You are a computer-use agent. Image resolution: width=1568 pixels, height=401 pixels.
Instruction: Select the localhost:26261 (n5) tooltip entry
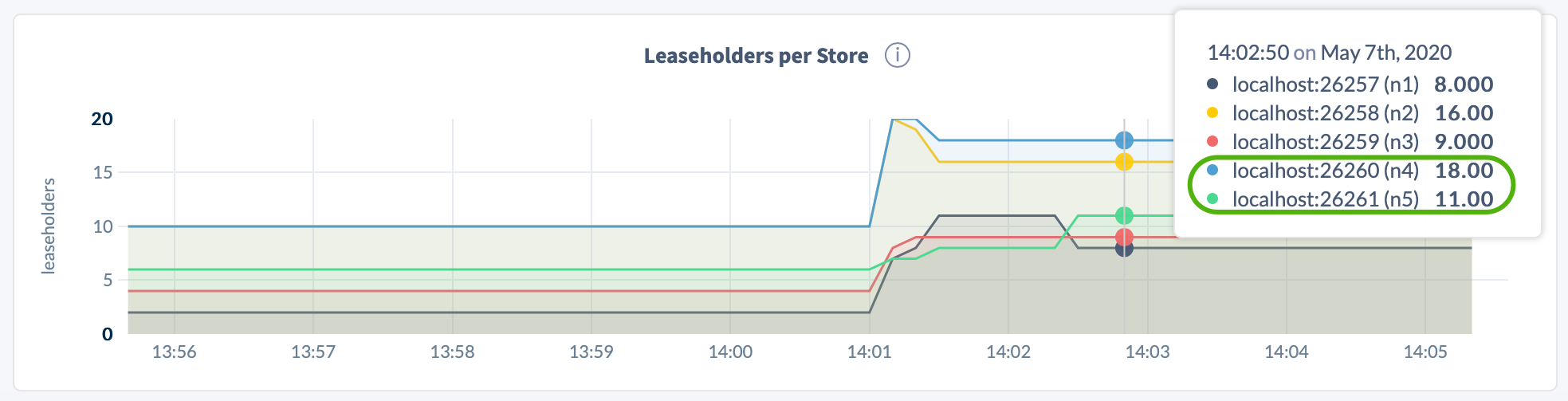point(1325,199)
